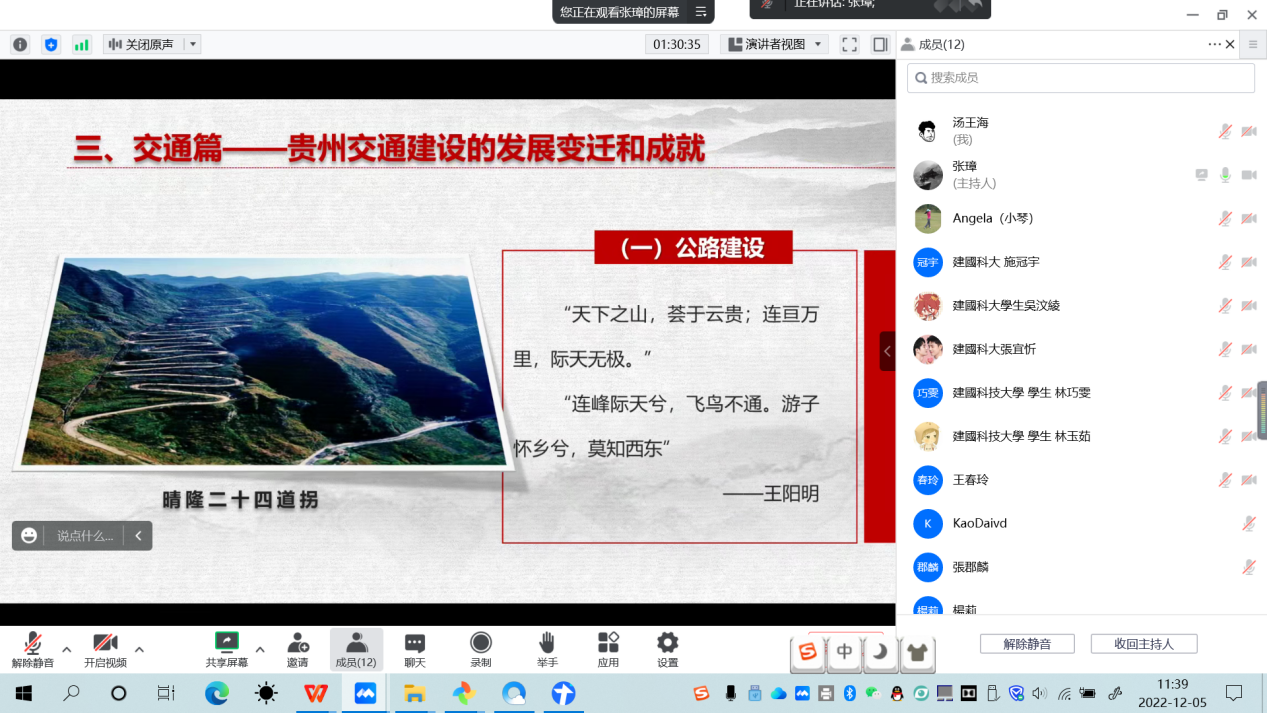
Task: Click the 收回主持人 button
Action: click(1143, 644)
